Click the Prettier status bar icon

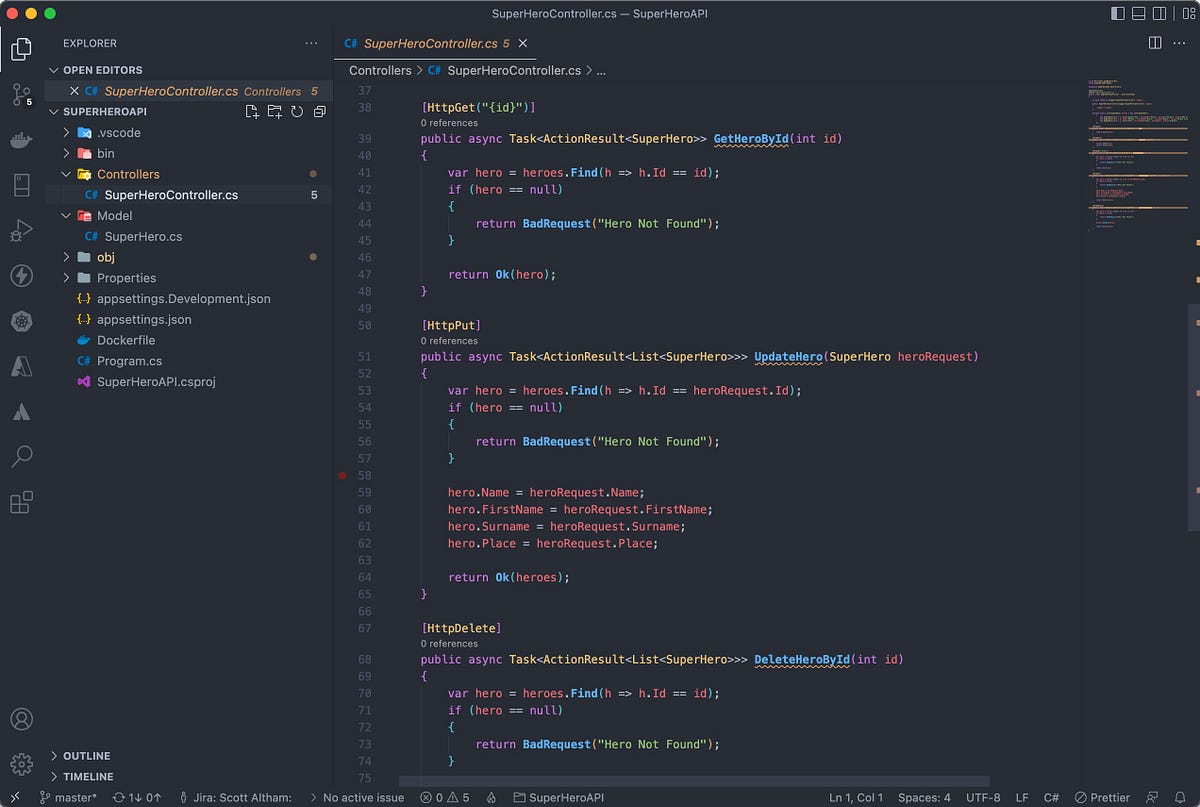pyautogui.click(x=1102, y=797)
